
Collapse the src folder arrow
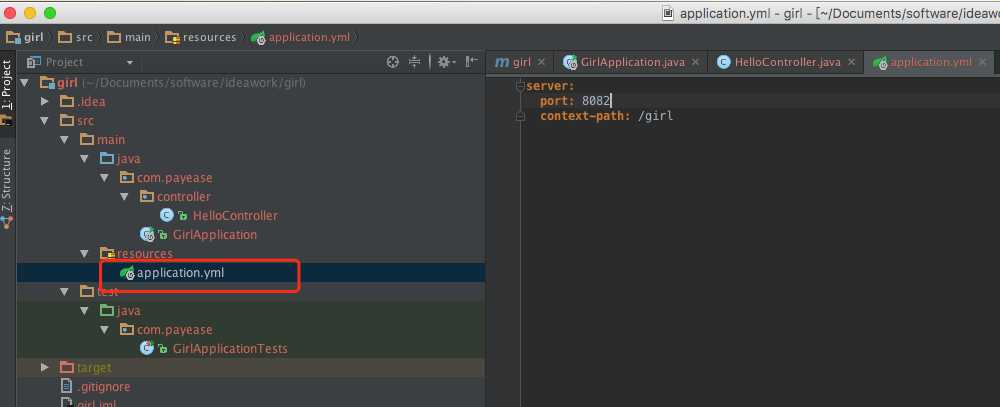point(45,121)
